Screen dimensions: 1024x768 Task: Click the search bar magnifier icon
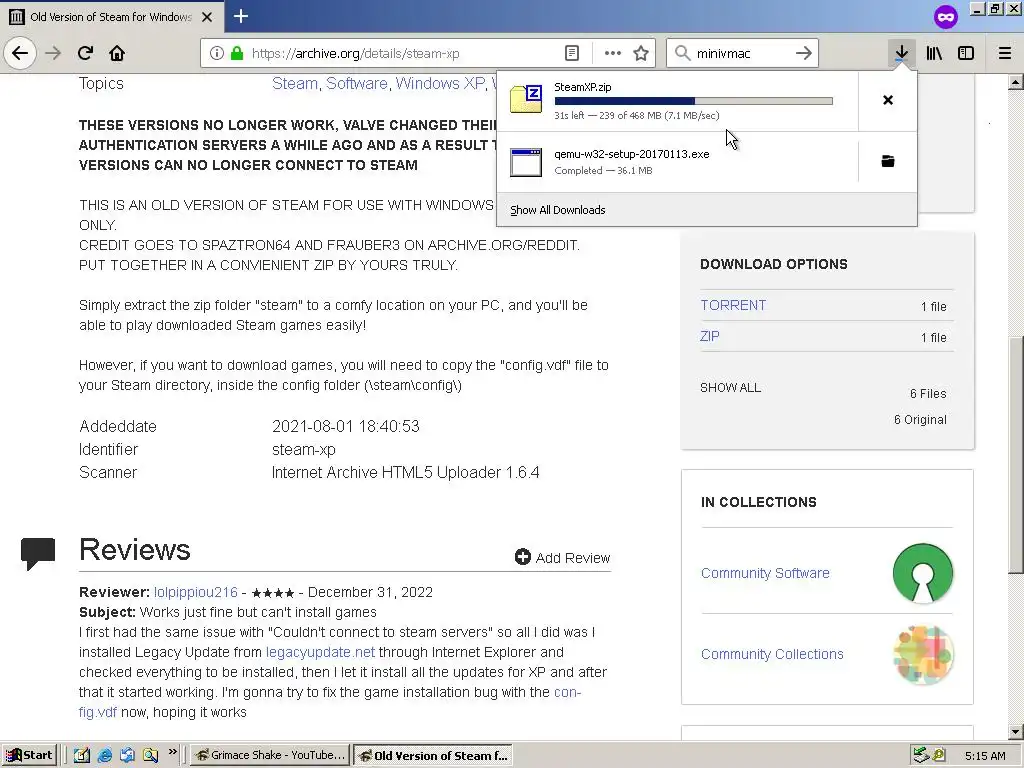coord(682,53)
